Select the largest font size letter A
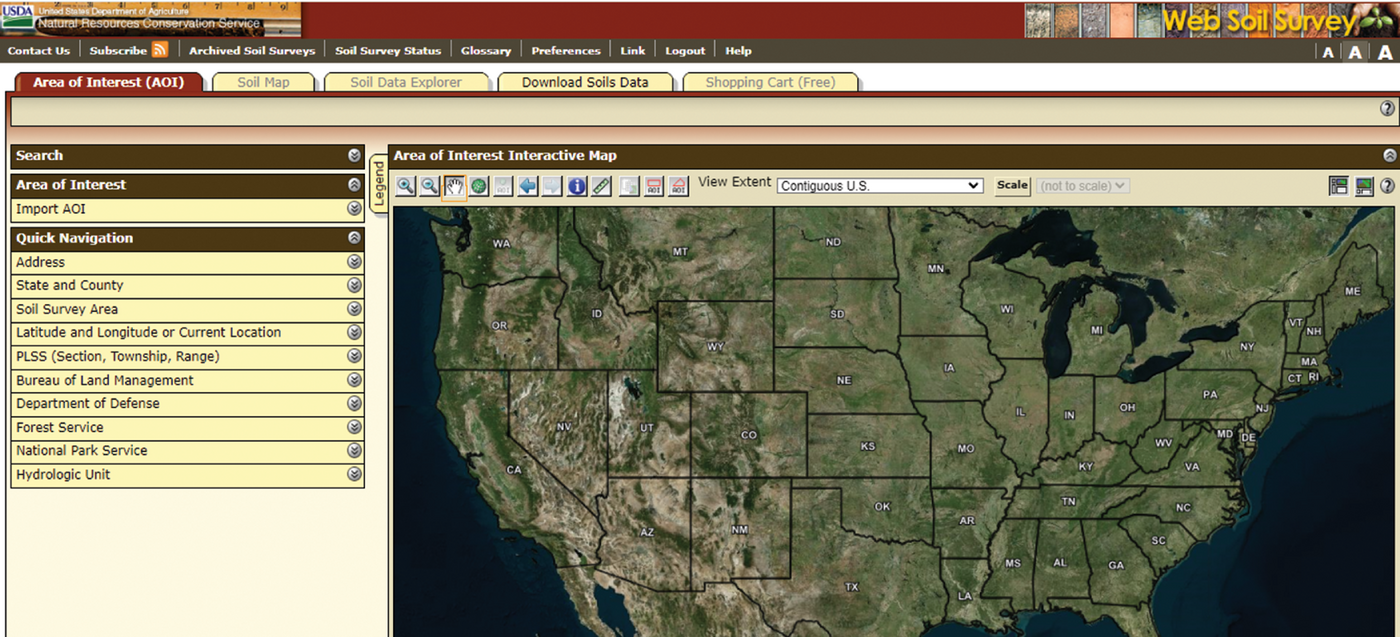Image resolution: width=1400 pixels, height=637 pixels. pos(1383,52)
